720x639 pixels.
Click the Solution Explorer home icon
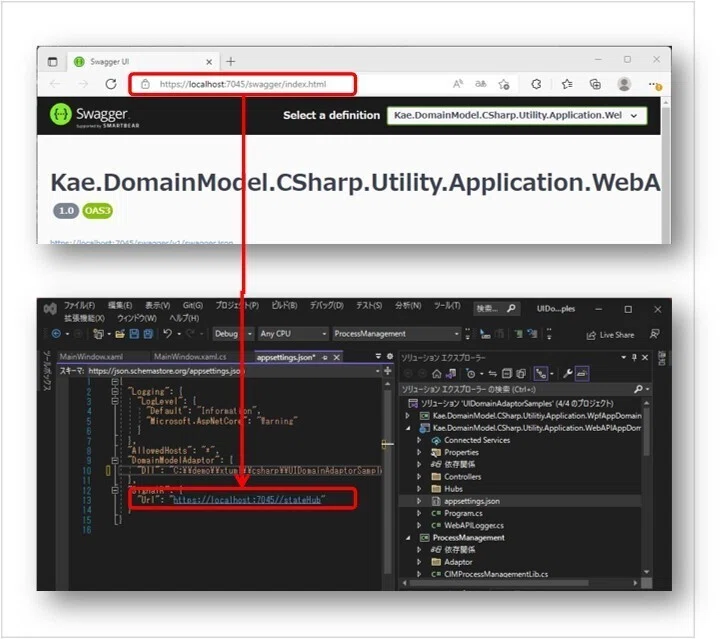[x=437, y=374]
